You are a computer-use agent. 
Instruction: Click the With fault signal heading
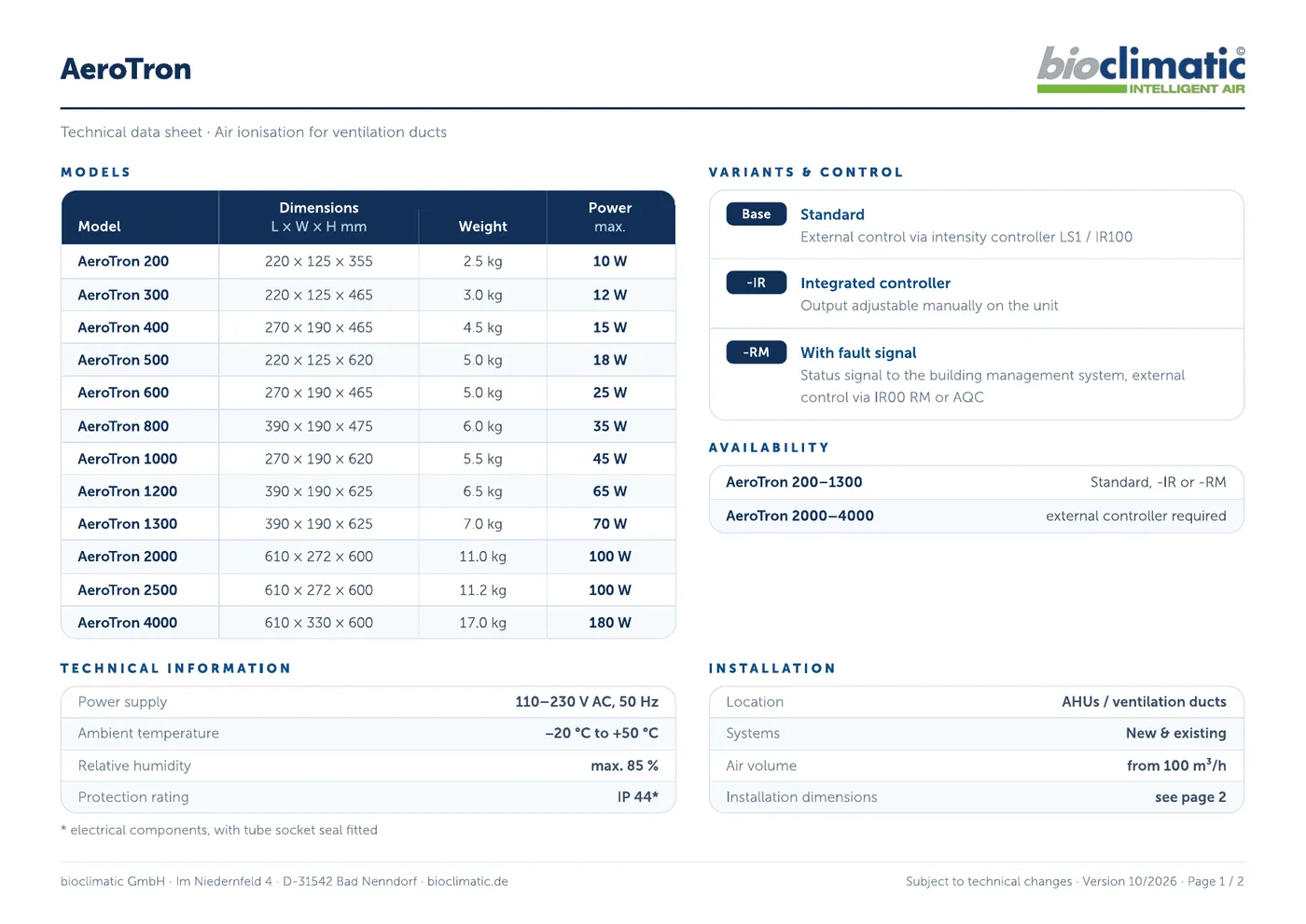pyautogui.click(x=858, y=352)
